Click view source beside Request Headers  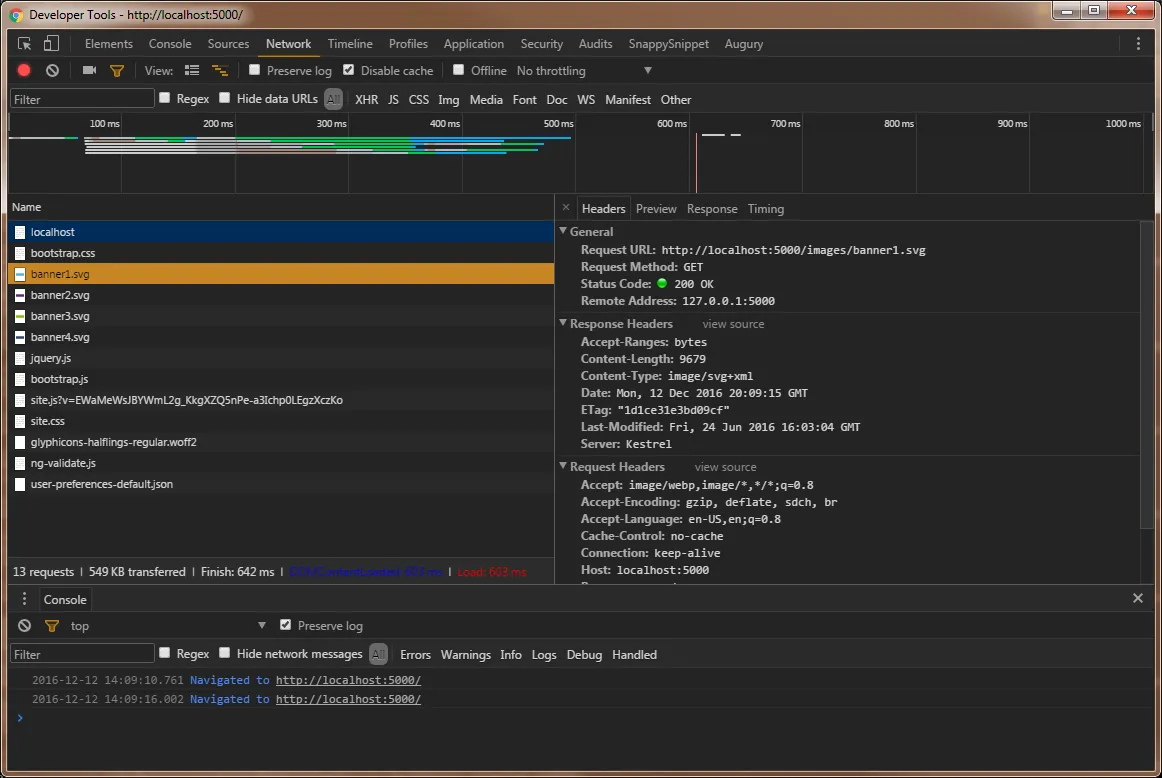pyautogui.click(x=725, y=467)
